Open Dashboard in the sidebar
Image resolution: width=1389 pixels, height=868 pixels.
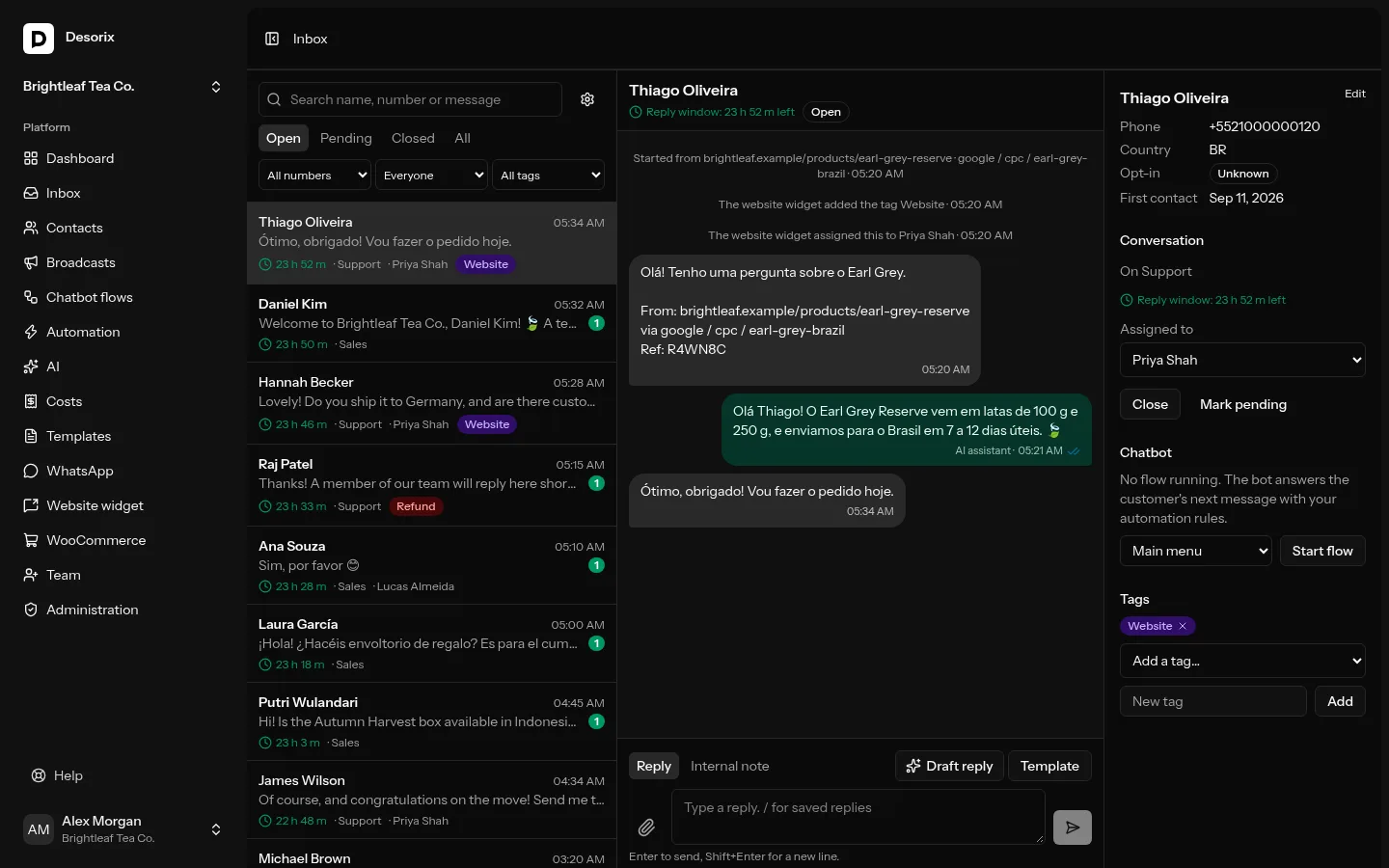[123, 158]
